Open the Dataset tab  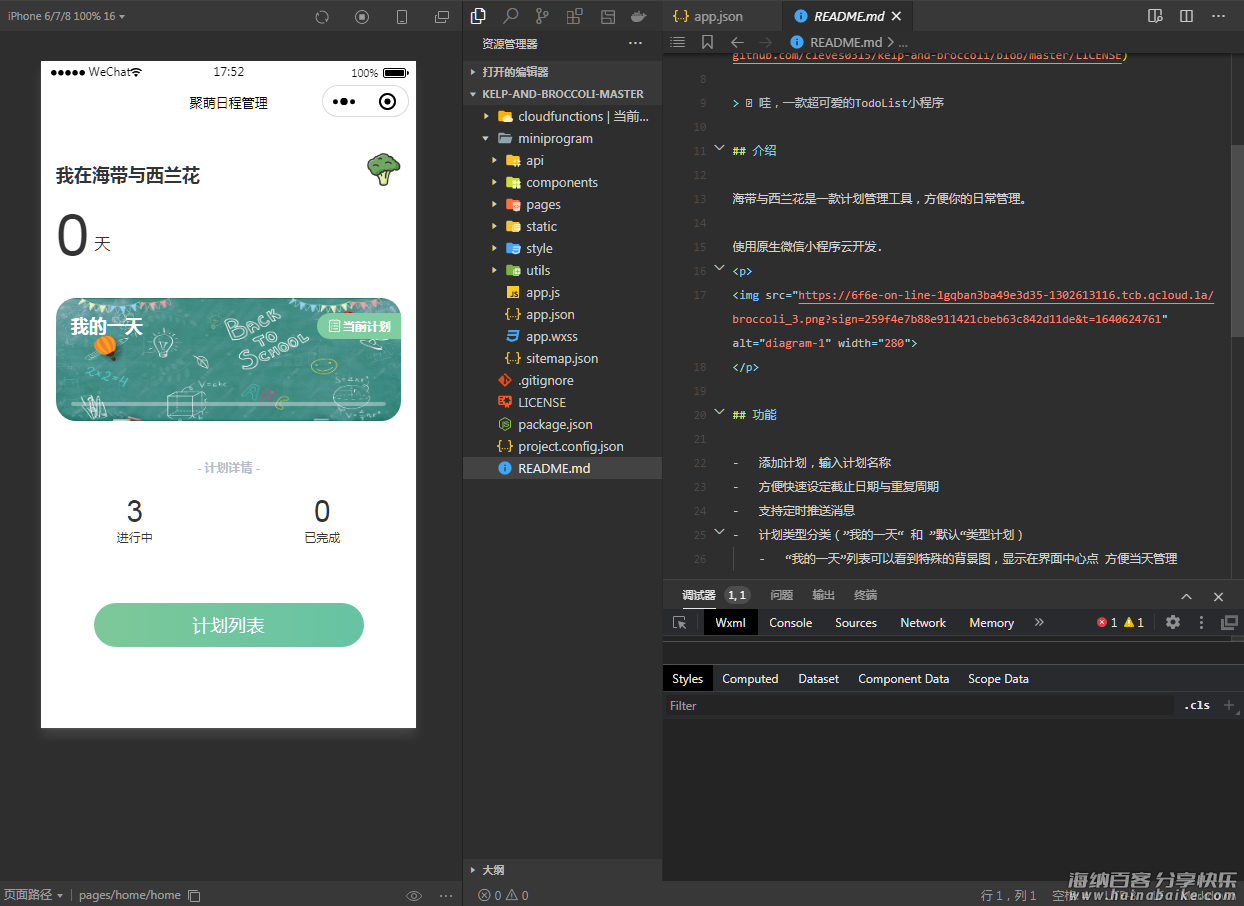pyautogui.click(x=819, y=678)
